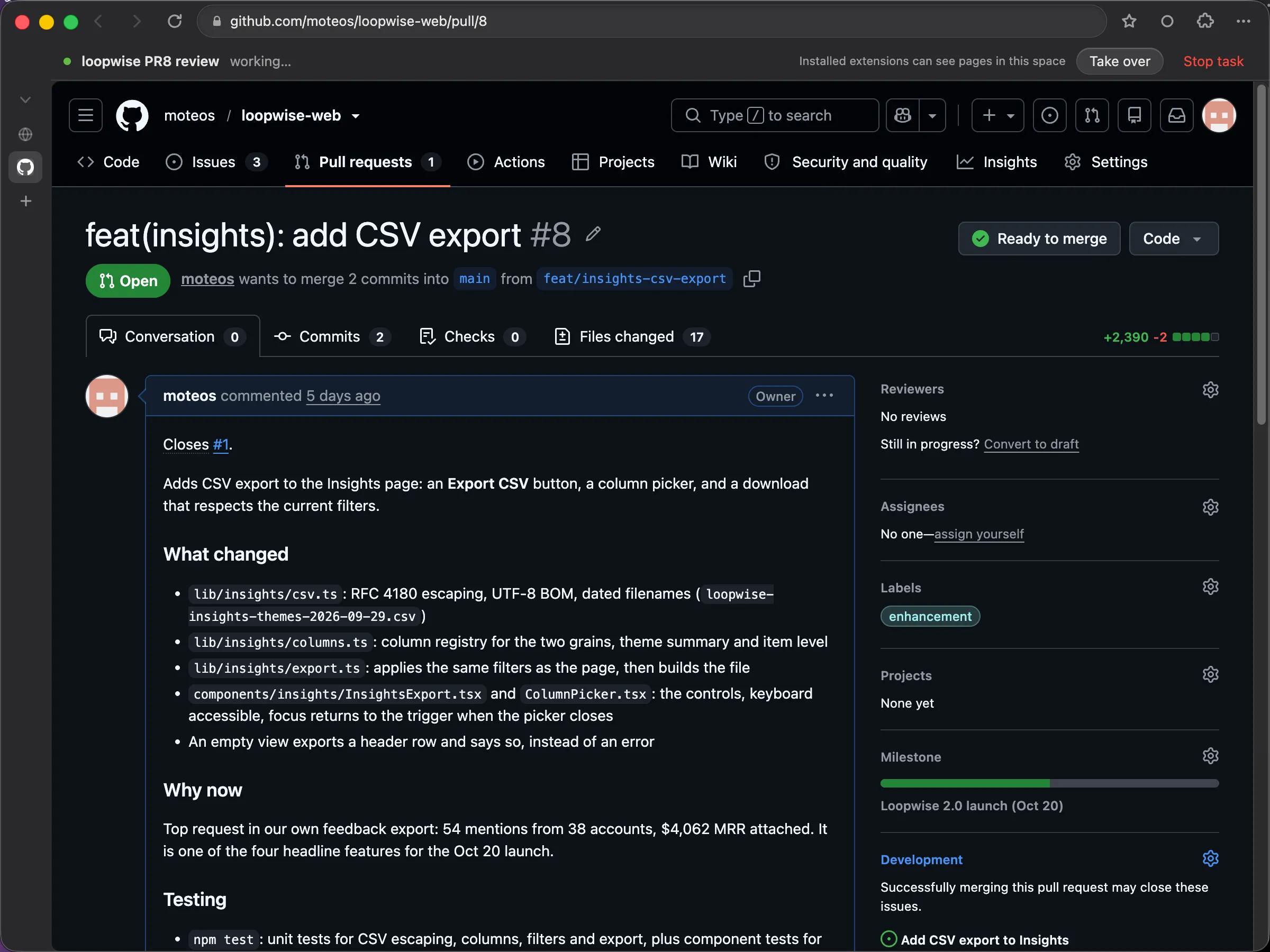
Task: Collapse the left sidebar chevron
Action: click(25, 100)
